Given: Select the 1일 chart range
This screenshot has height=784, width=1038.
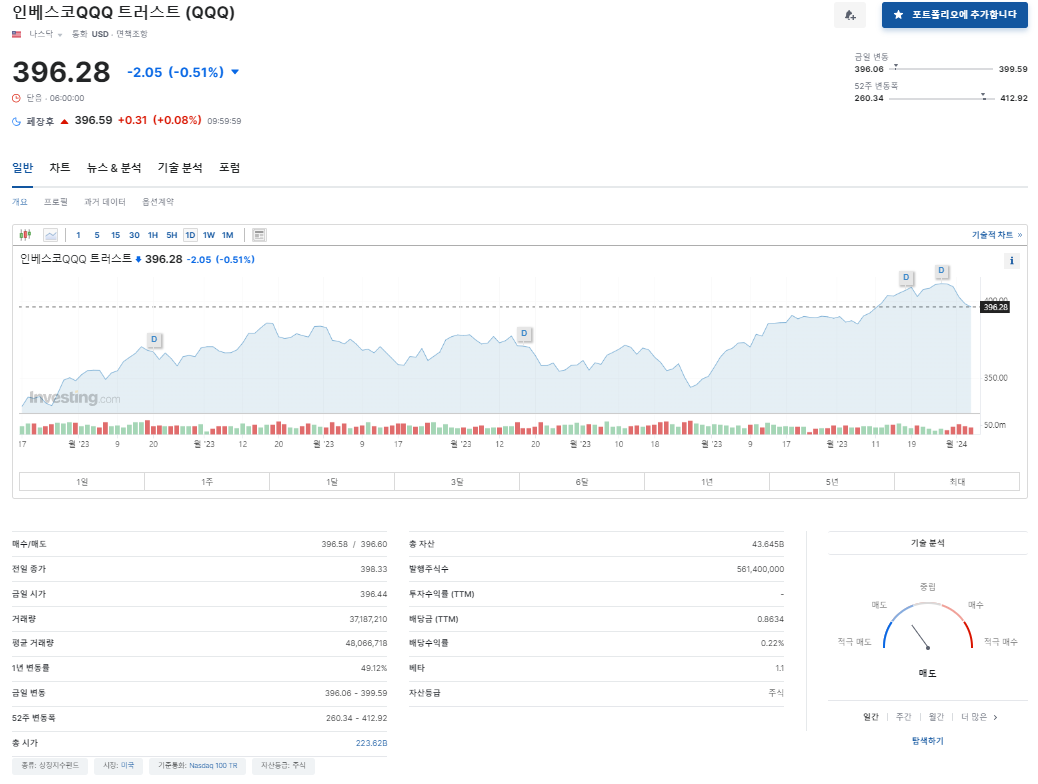Looking at the screenshot, I should click(82, 481).
